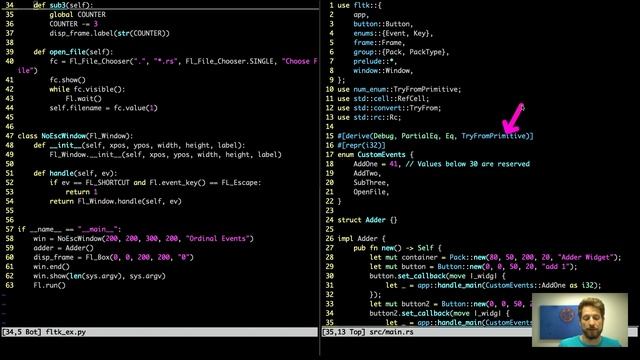Click 'def open_file(self):' definition

click(73, 52)
